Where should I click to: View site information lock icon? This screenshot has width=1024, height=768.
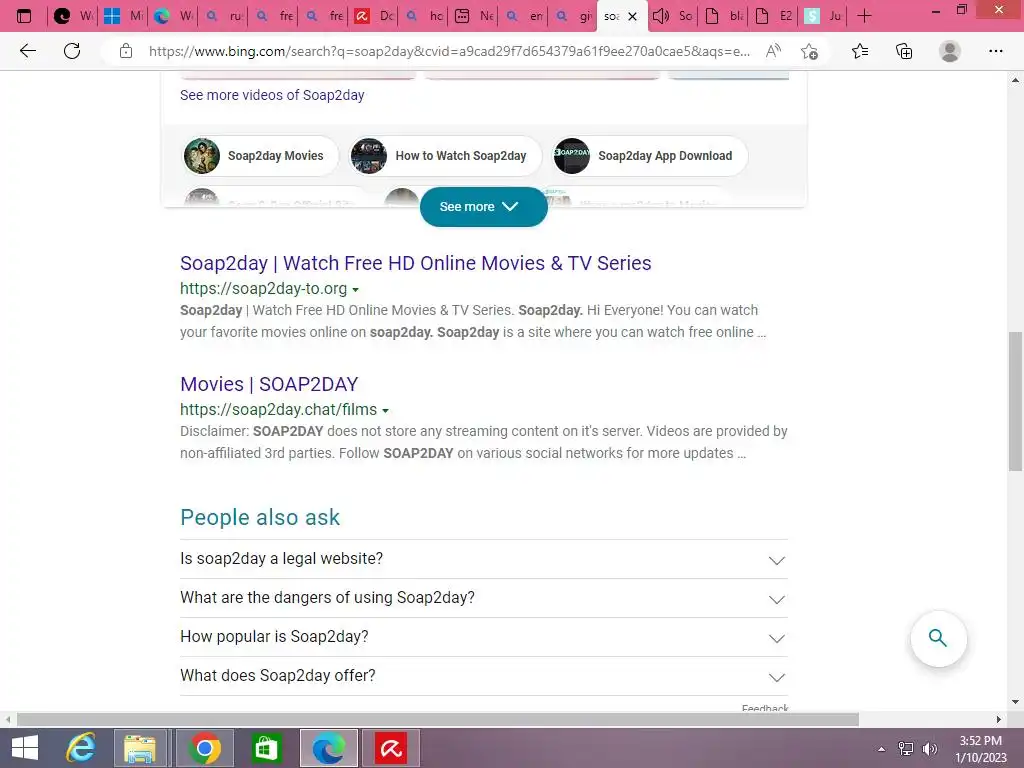tap(126, 51)
